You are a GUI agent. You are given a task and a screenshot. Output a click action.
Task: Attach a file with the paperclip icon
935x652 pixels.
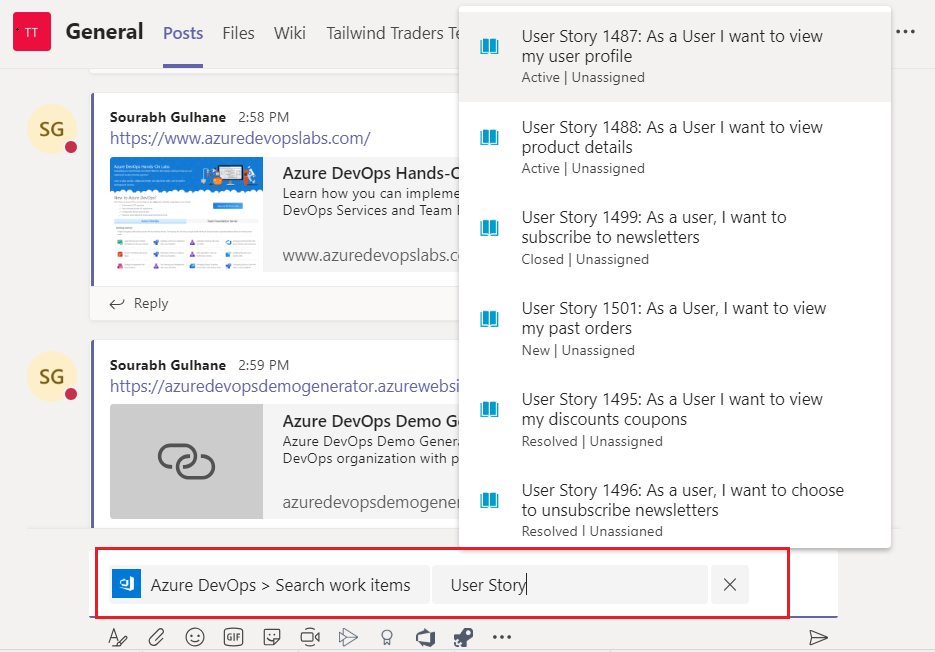(x=156, y=638)
